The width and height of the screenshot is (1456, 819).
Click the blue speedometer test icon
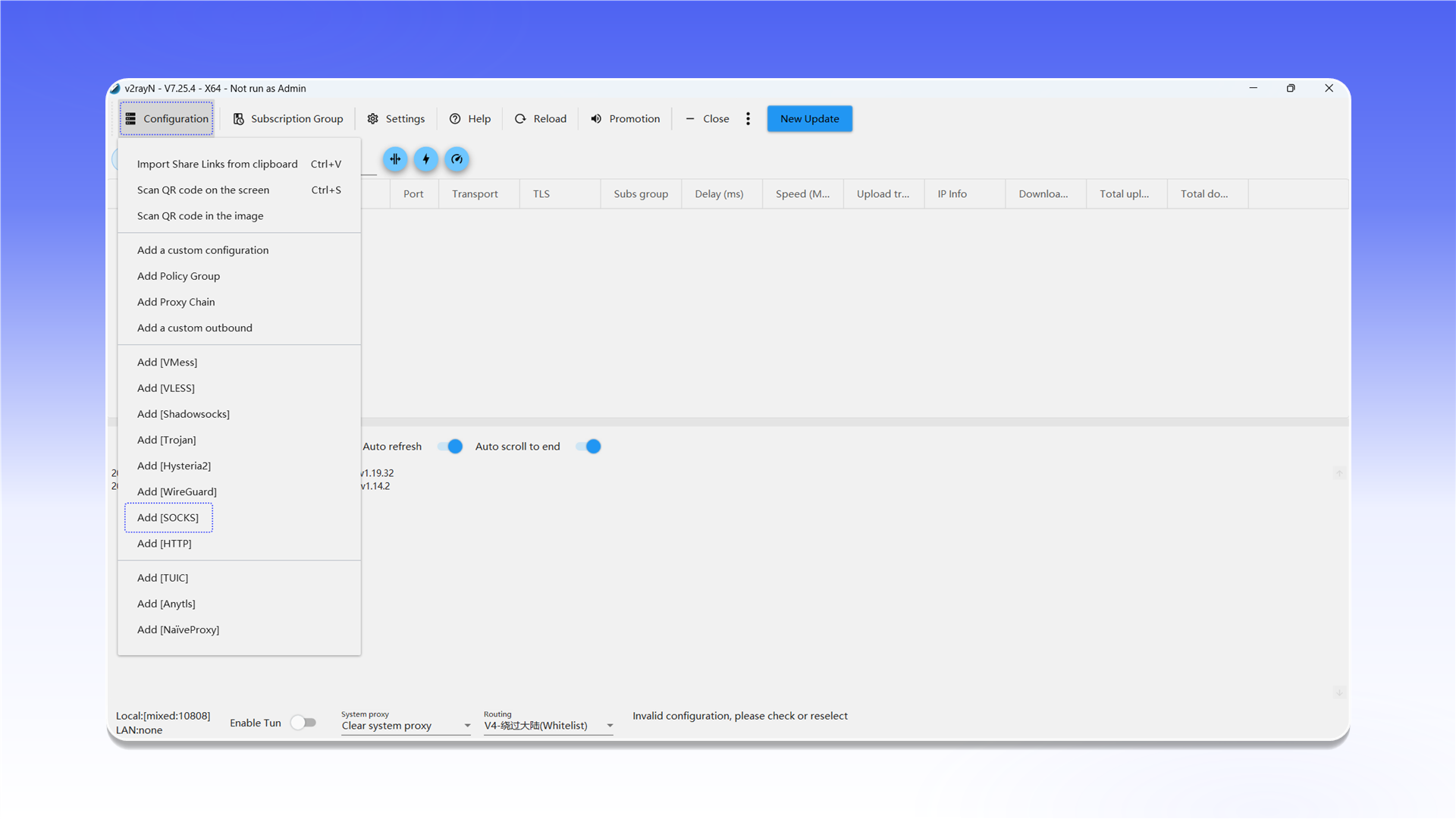[x=457, y=159]
